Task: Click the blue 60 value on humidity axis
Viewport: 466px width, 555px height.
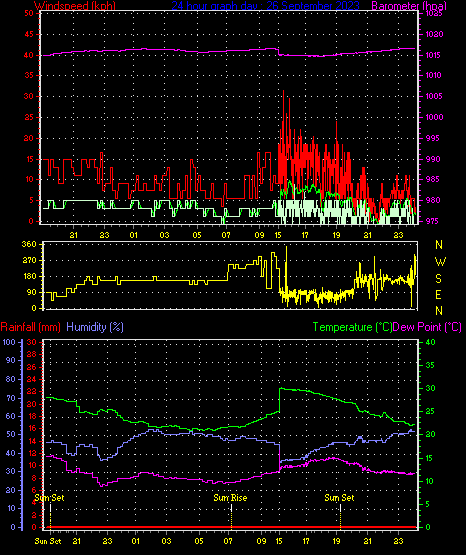Action: click(x=11, y=416)
